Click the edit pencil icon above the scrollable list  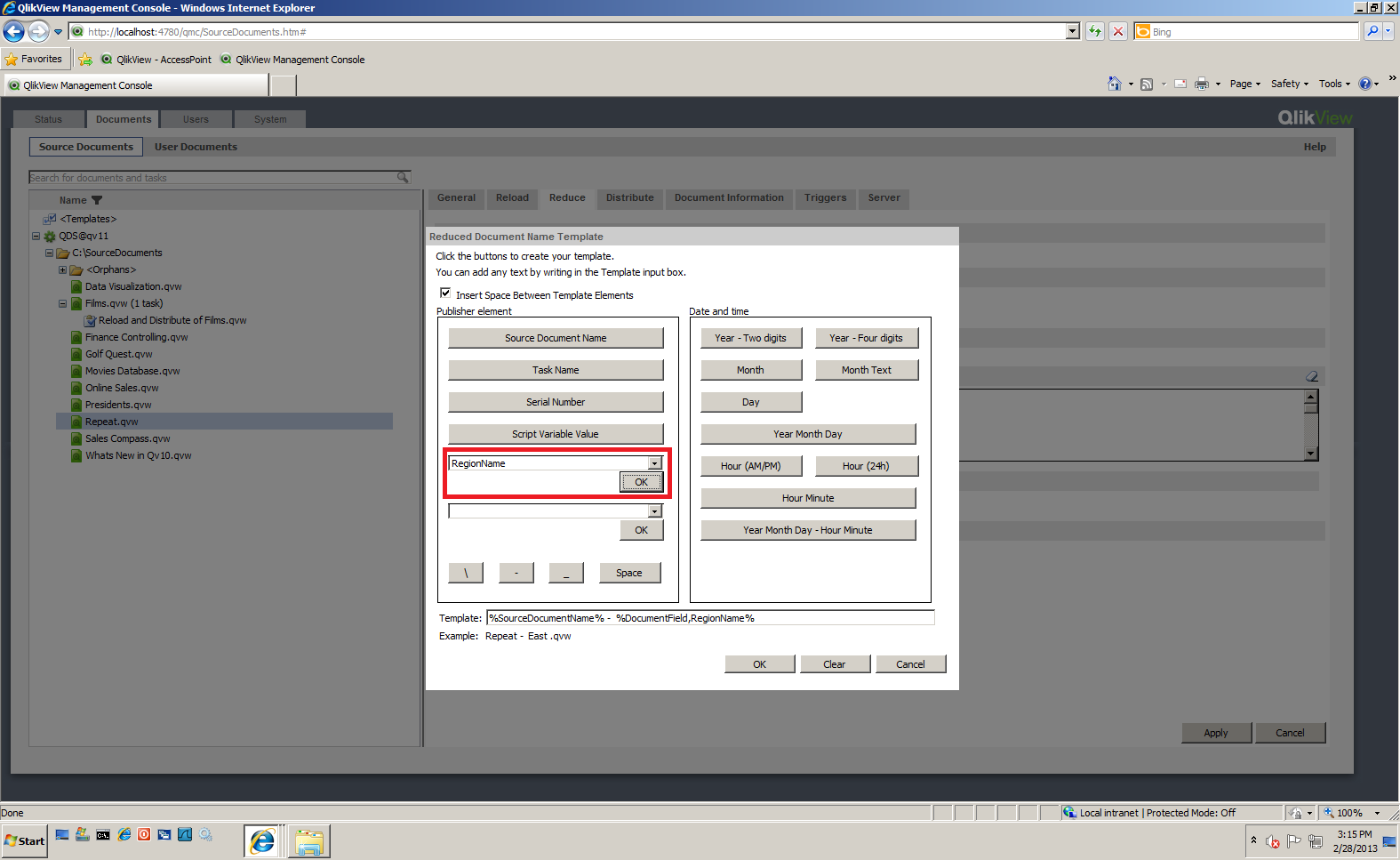[x=1311, y=376]
